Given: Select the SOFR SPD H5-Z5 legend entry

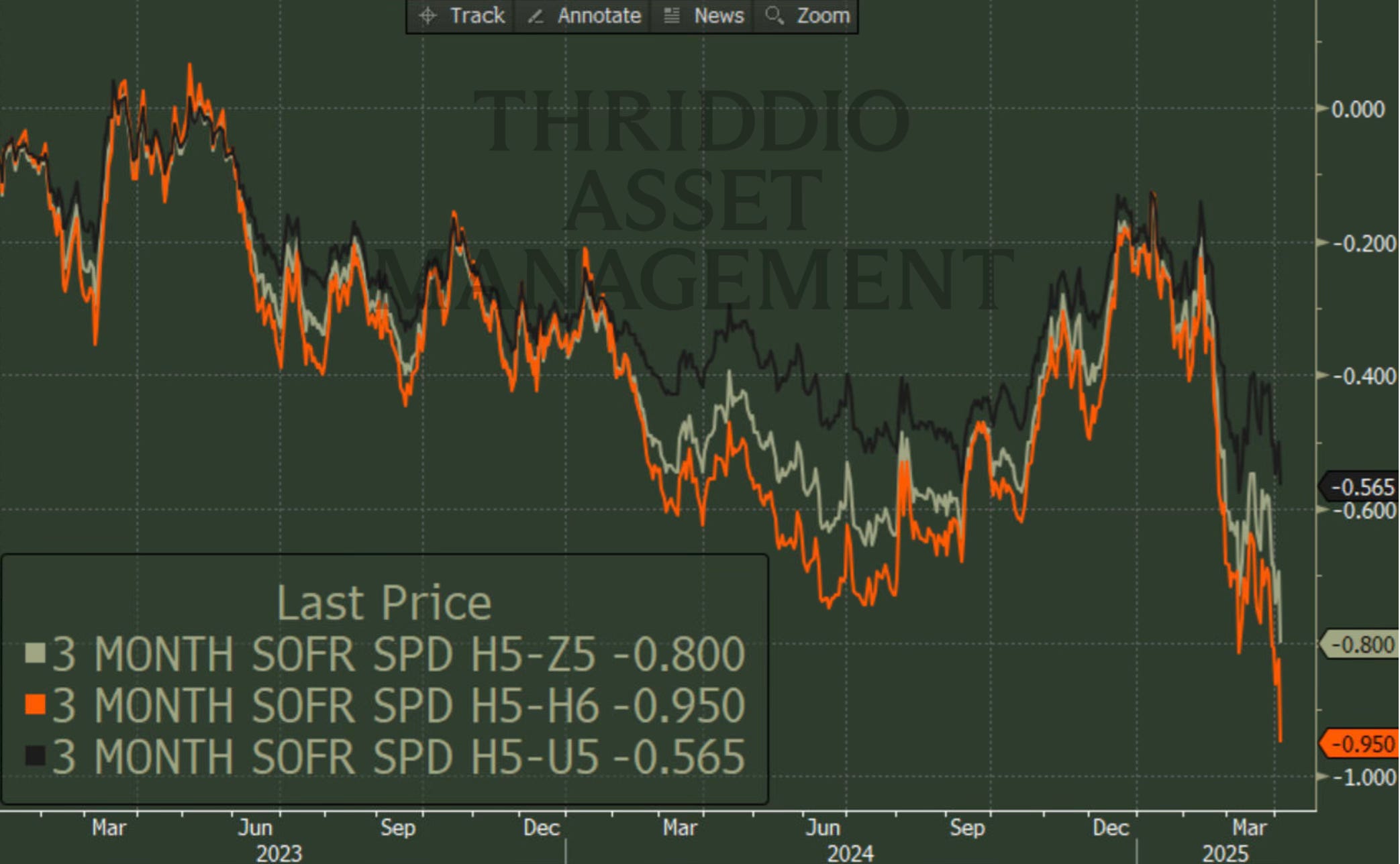Looking at the screenshot, I should 397,654.
